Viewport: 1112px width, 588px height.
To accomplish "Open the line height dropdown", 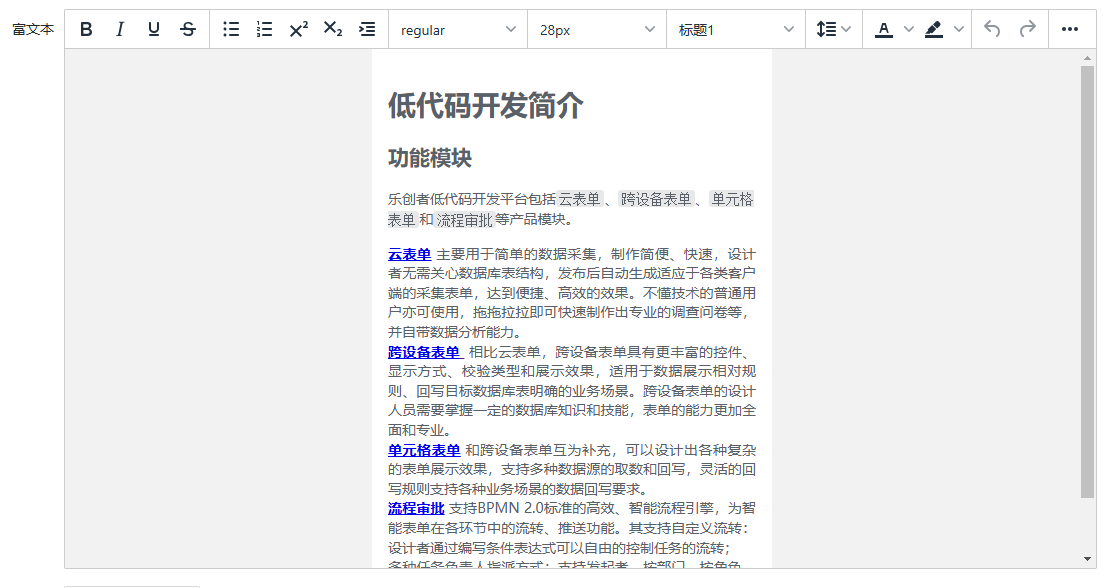I will [x=834, y=30].
